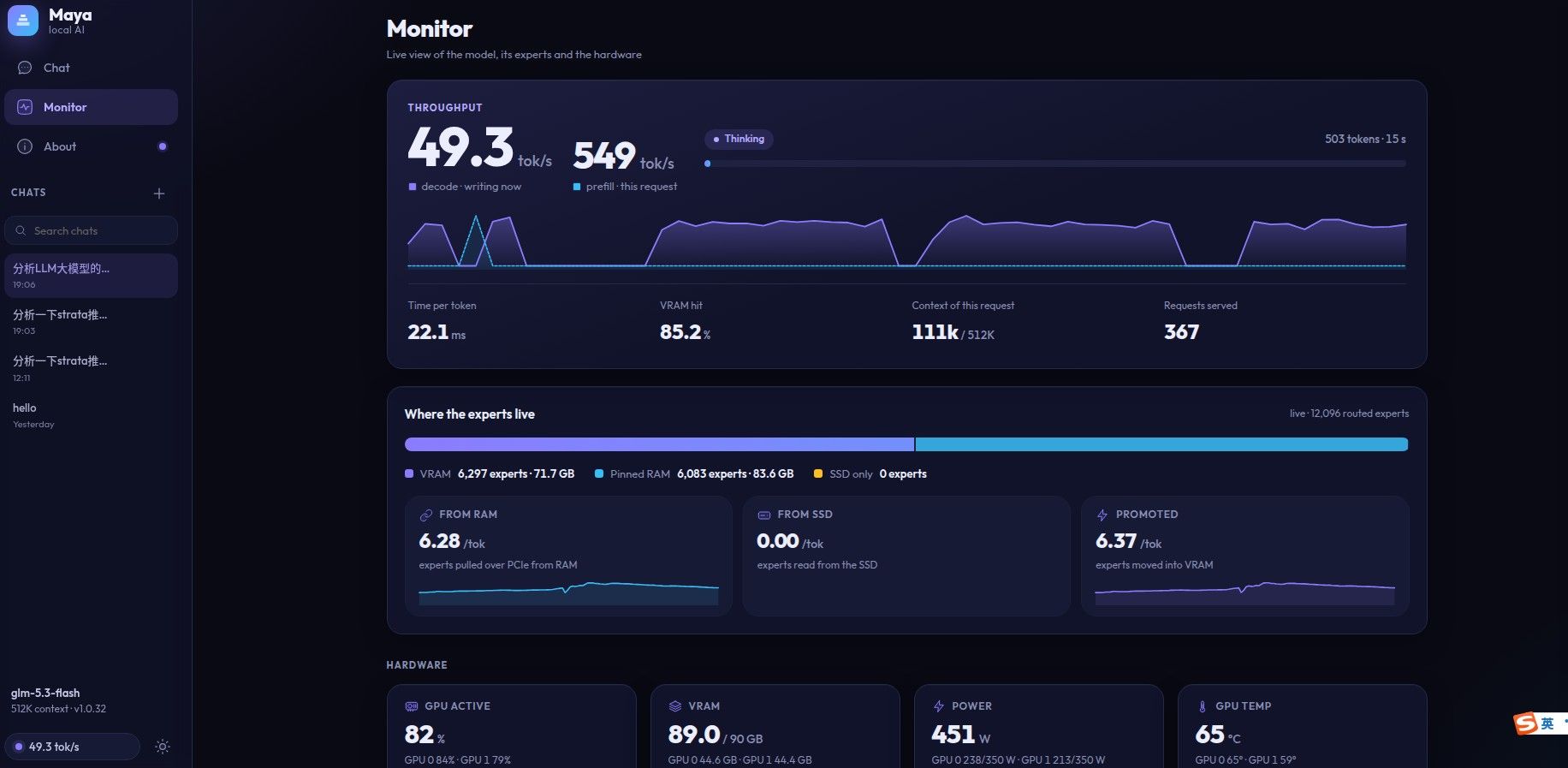Click the FROM RAM sparkline chart

[x=568, y=592]
